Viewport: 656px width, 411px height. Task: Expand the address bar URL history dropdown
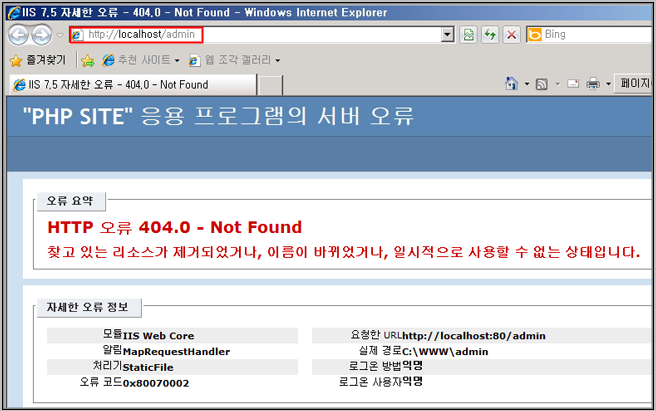pyautogui.click(x=448, y=35)
